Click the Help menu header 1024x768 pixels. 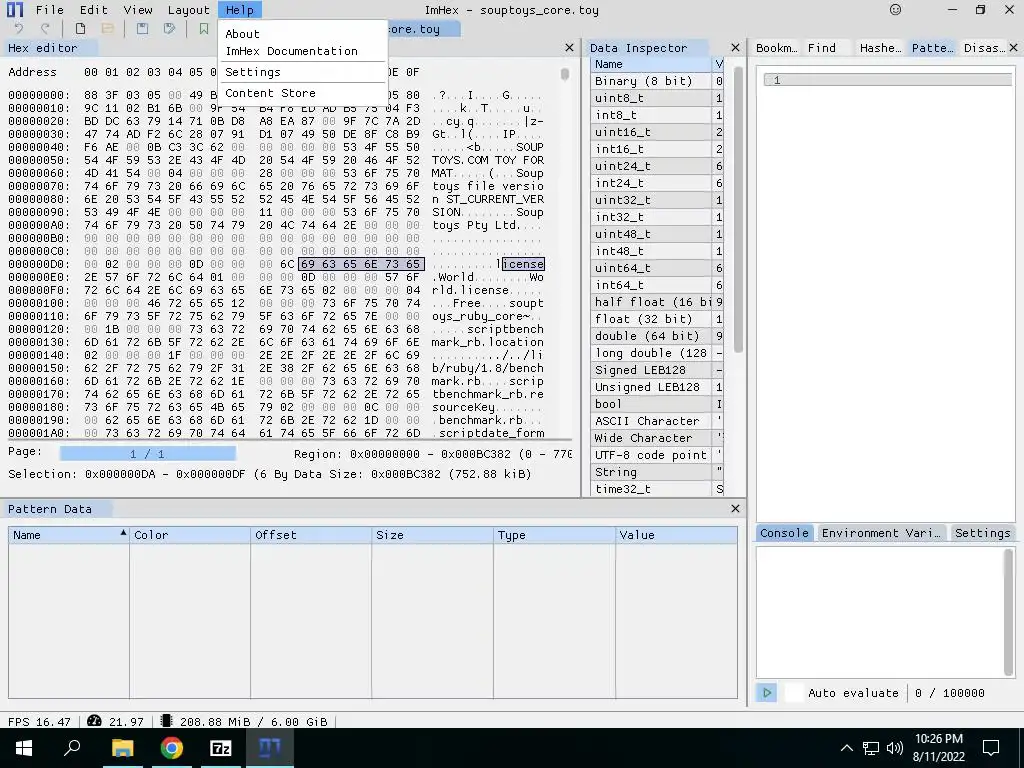(x=240, y=10)
